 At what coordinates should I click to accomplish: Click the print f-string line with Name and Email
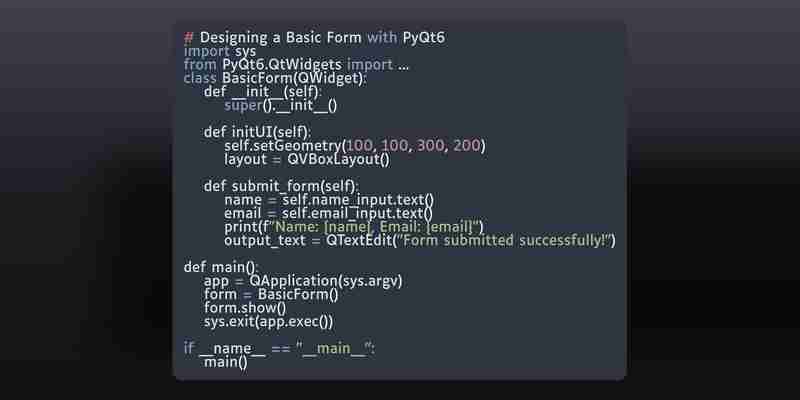click(354, 227)
